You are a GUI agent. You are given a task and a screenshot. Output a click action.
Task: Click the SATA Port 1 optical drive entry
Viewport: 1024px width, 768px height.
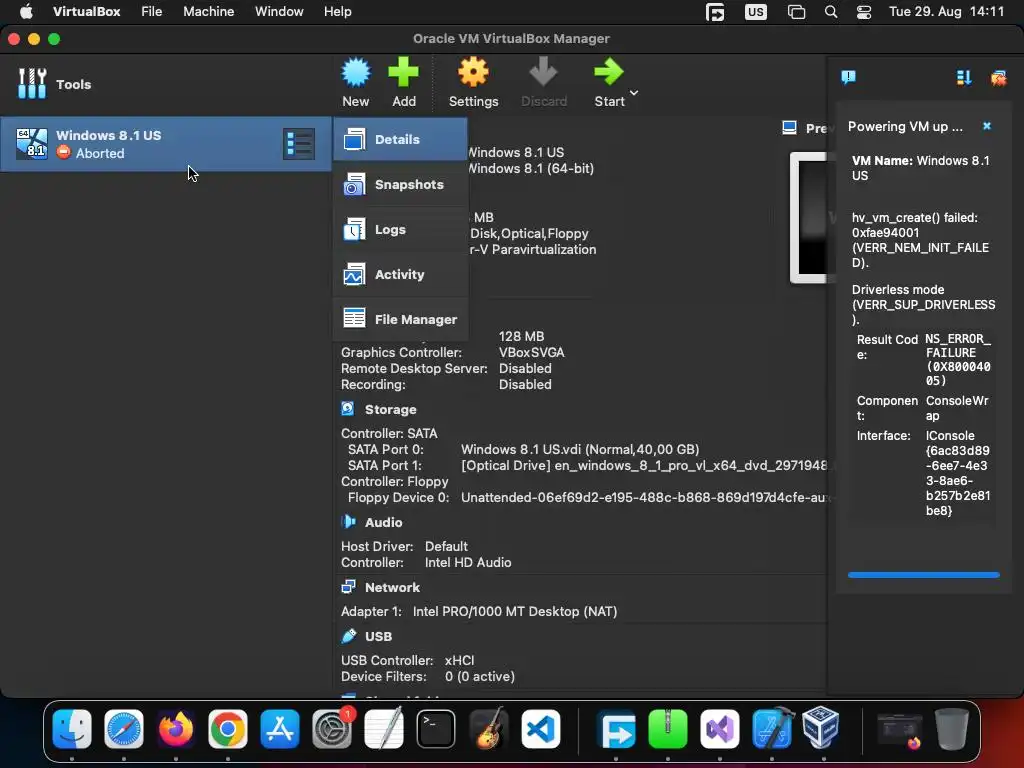point(644,466)
